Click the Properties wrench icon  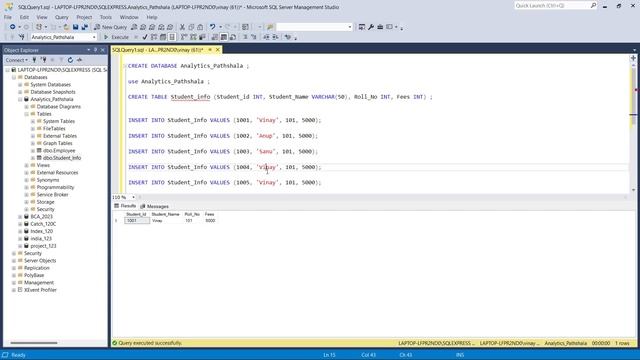tap(371, 27)
